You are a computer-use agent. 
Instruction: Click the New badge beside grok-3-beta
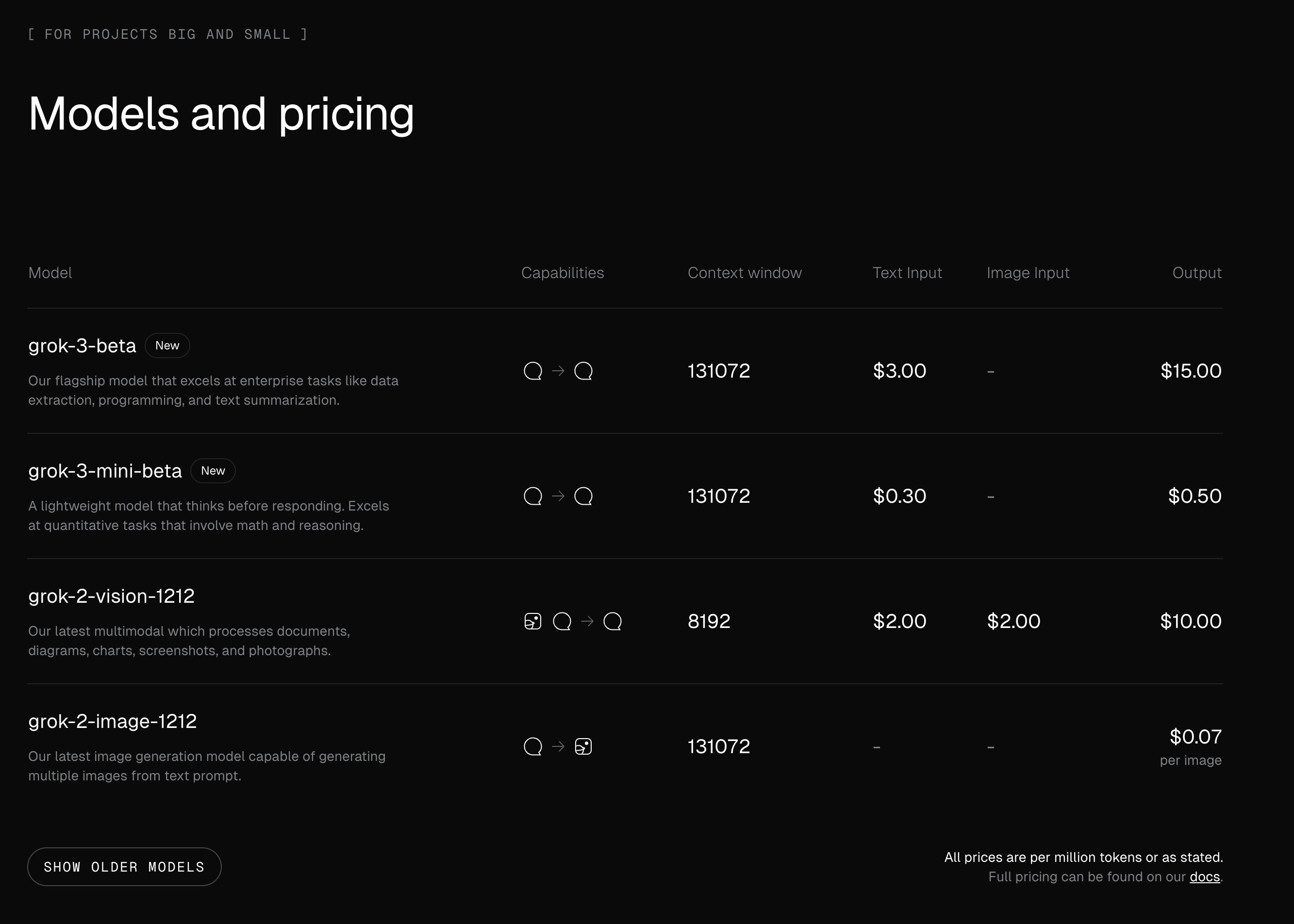pyautogui.click(x=167, y=346)
